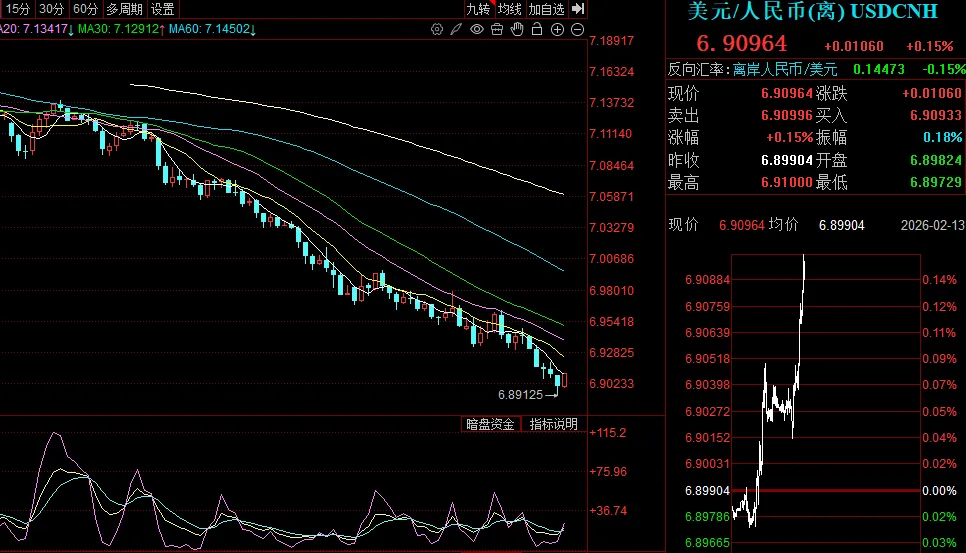Click MA30: 7.12912 label

click(121, 29)
